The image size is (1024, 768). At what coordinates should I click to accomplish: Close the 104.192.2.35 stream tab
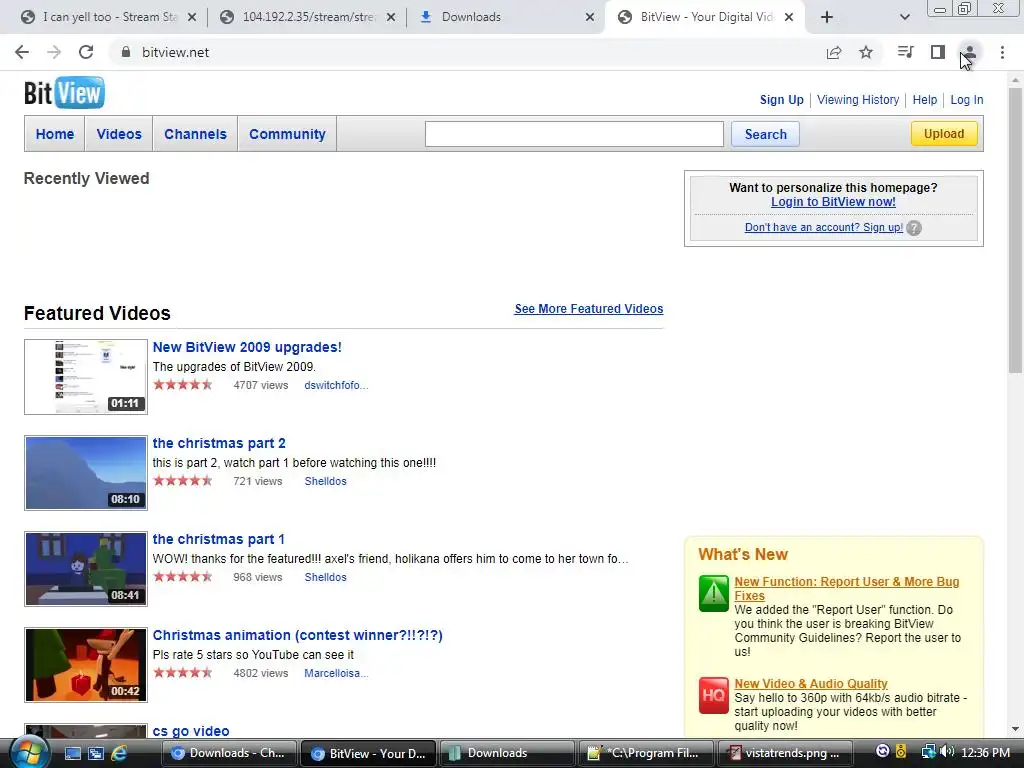coord(391,17)
